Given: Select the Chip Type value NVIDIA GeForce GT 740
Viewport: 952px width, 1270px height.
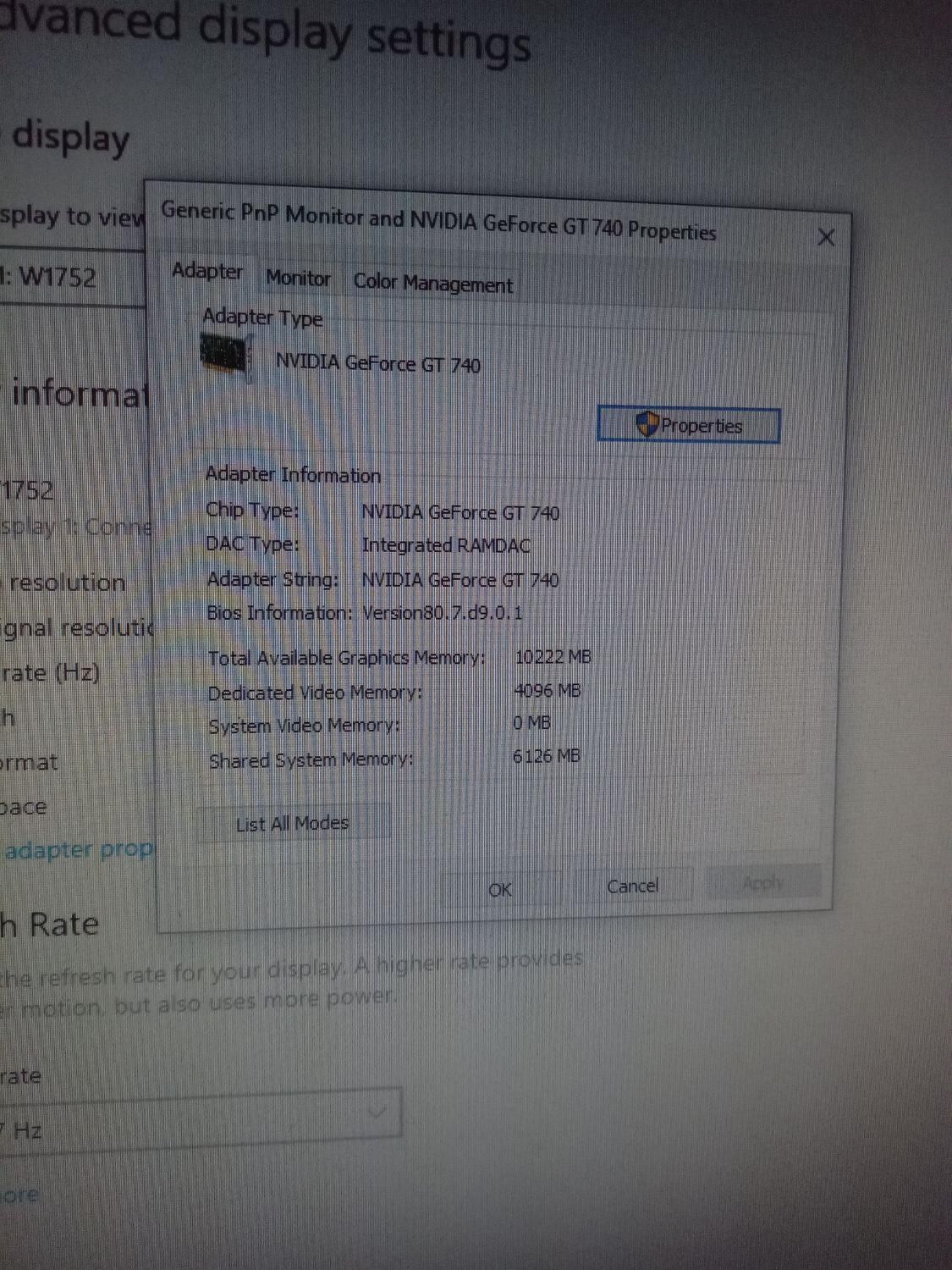Looking at the screenshot, I should click(x=460, y=512).
